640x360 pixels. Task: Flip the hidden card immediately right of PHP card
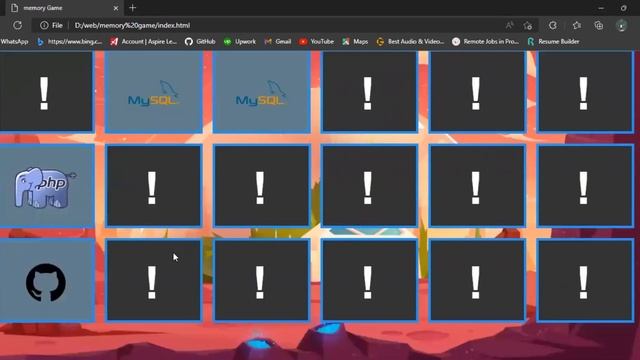(x=154, y=186)
